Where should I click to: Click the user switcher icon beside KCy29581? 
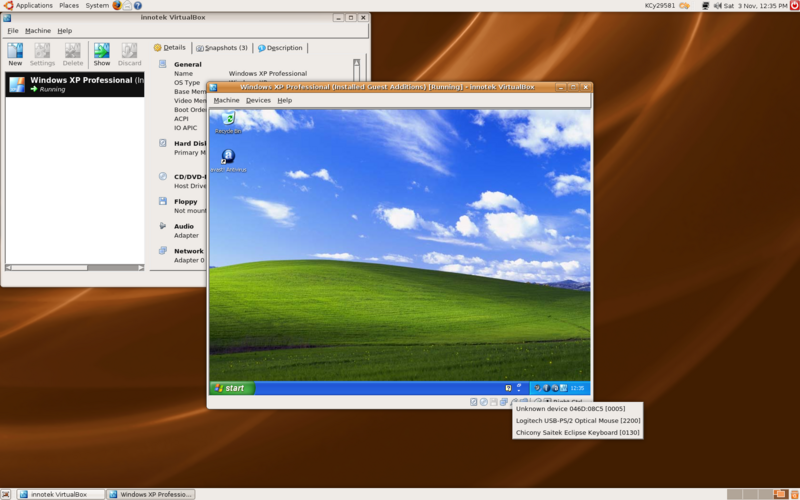coord(684,6)
